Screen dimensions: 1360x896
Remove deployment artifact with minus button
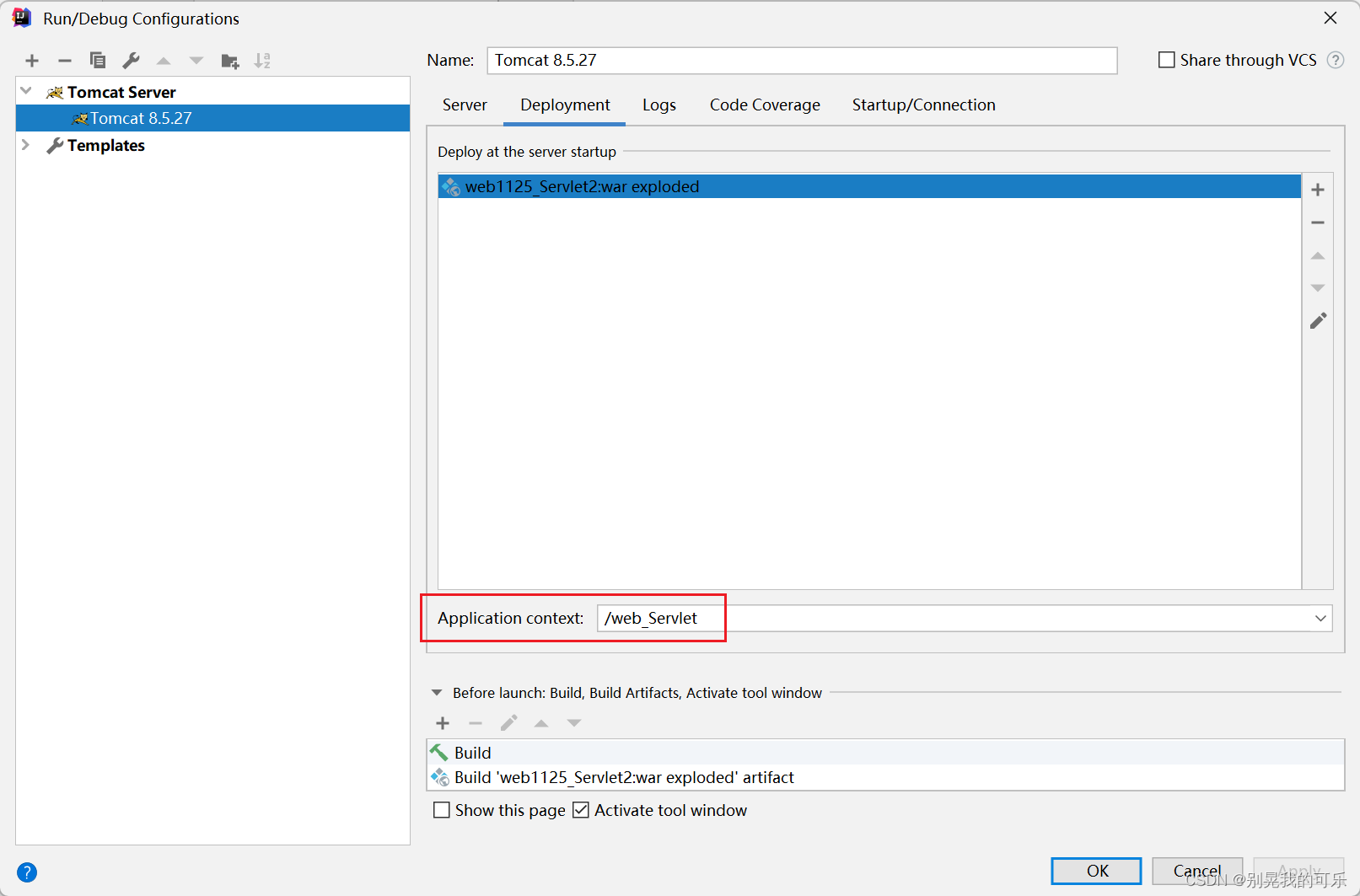click(1318, 223)
